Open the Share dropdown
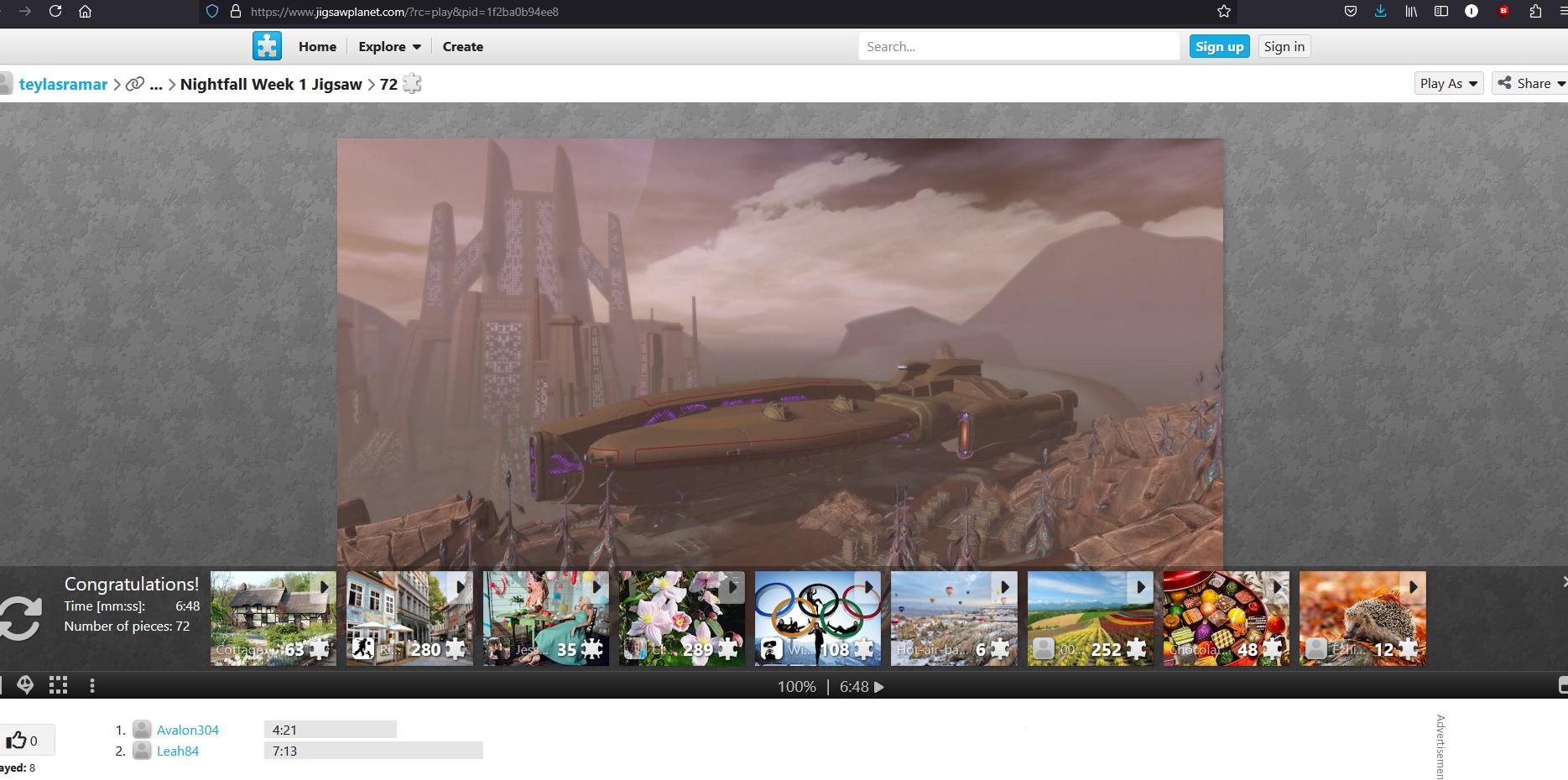 [x=1531, y=83]
